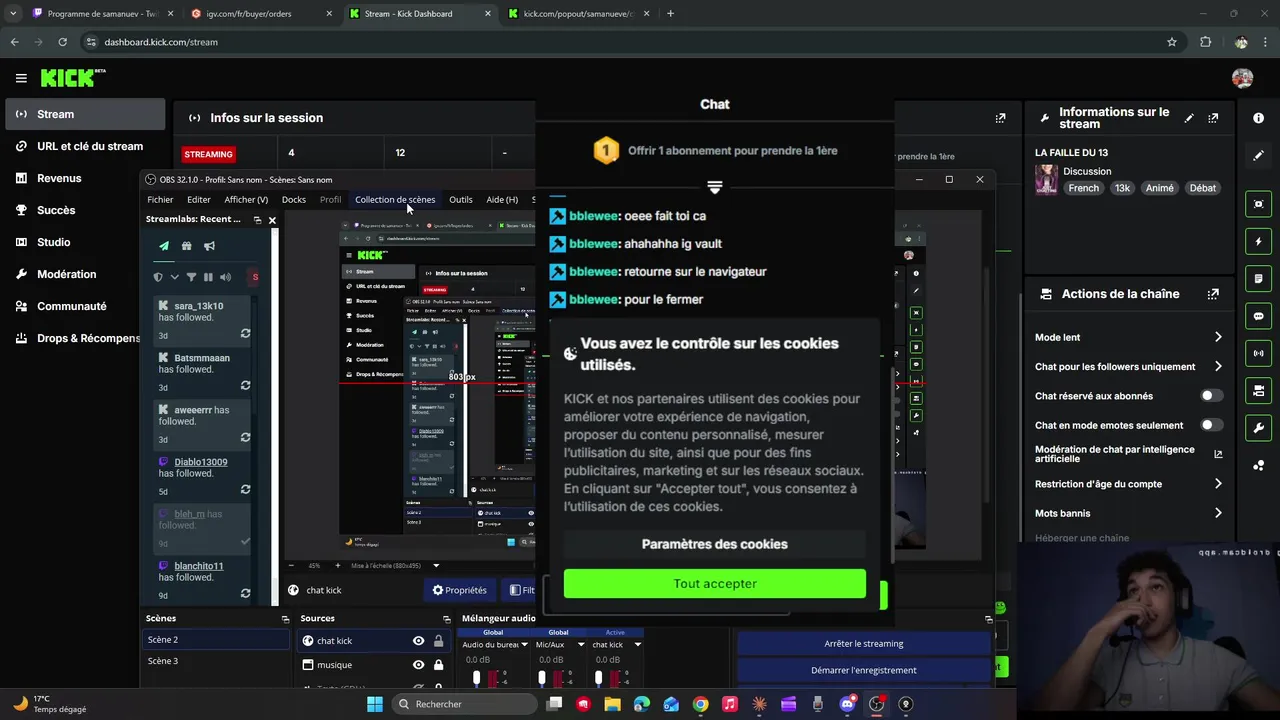Undock the Streamlabs Recent dock
The height and width of the screenshot is (720, 1280).
(x=257, y=220)
